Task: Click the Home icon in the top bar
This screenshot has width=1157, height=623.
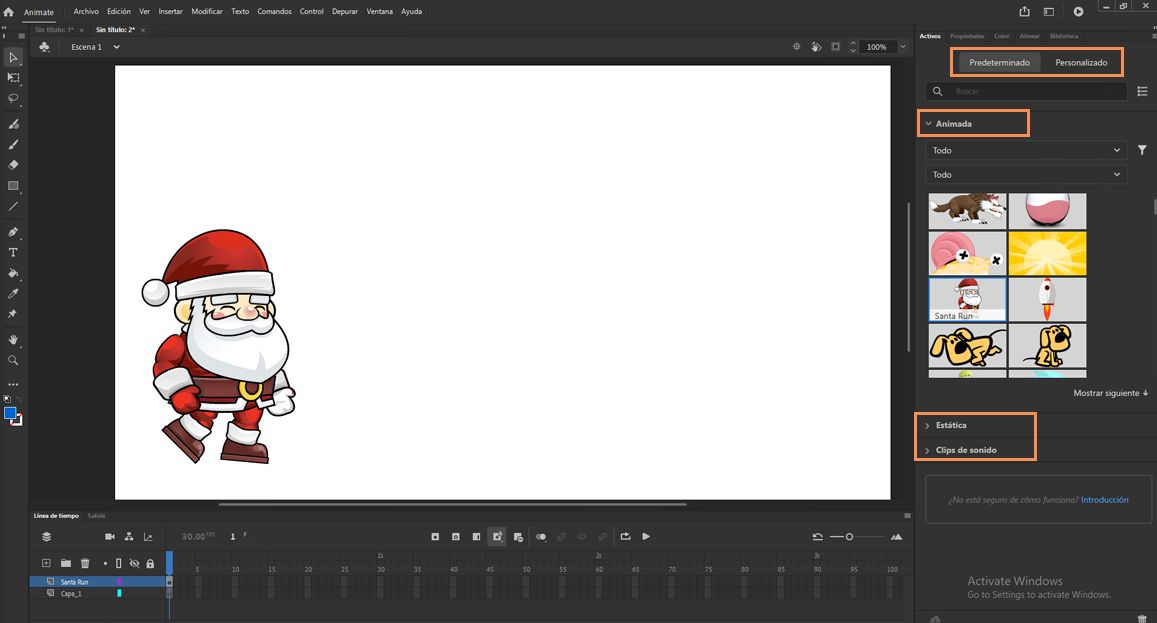Action: point(8,12)
